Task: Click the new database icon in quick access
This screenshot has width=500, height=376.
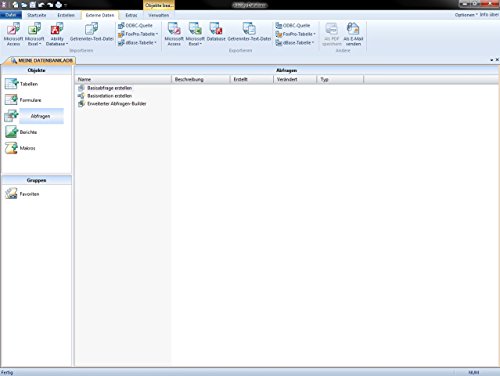Action: [x=15, y=5]
